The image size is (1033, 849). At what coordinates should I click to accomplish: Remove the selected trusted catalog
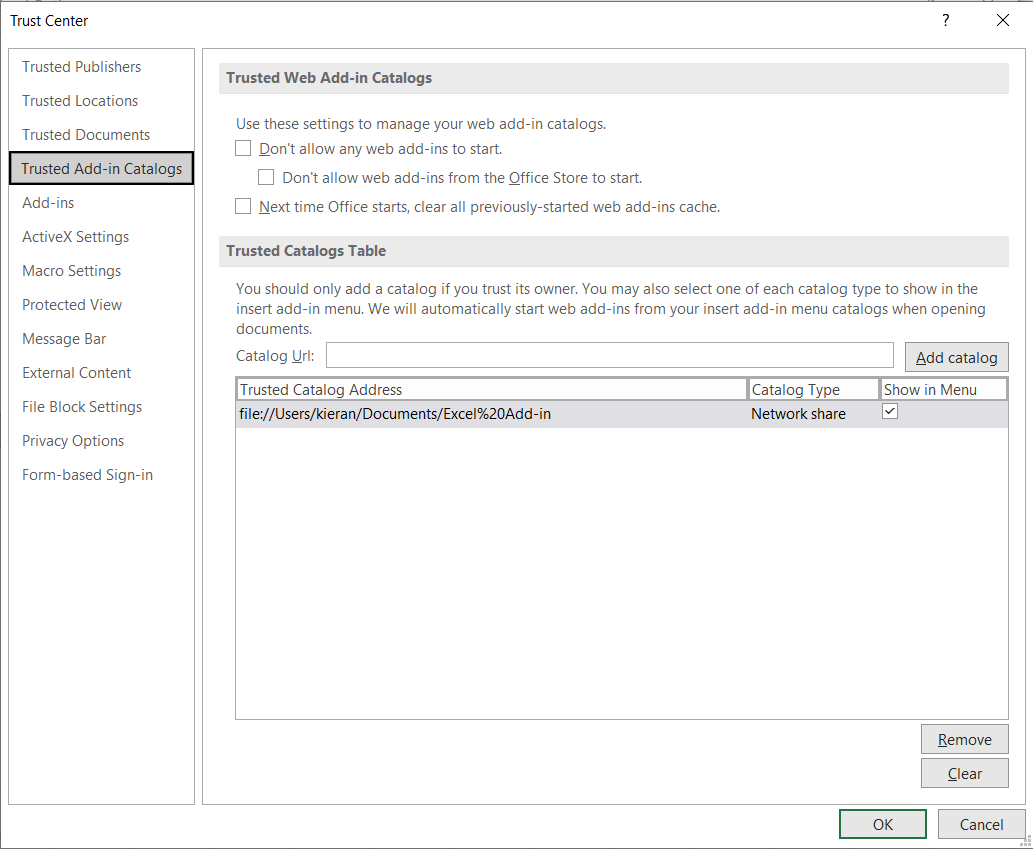click(x=964, y=740)
